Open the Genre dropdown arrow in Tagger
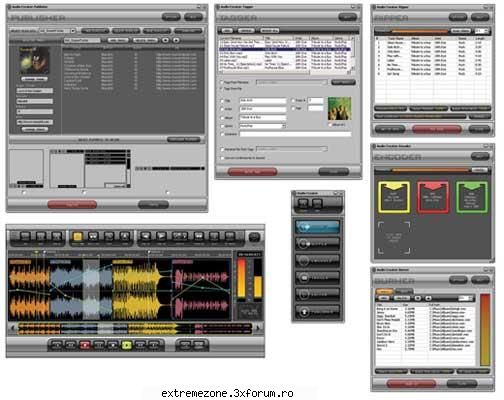Image resolution: width=504 pixels, height=400 pixels. (x=284, y=126)
